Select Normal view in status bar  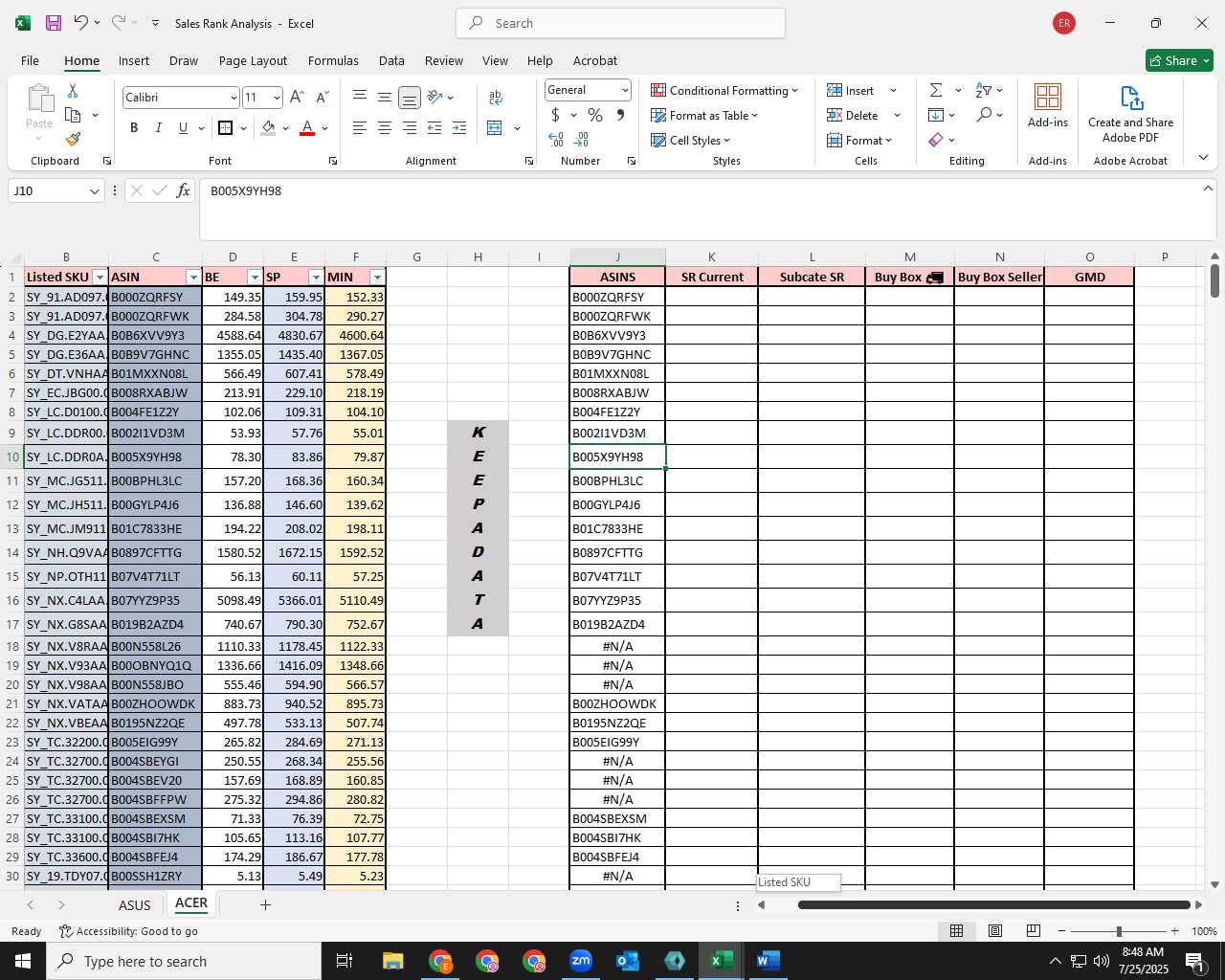[x=956, y=931]
